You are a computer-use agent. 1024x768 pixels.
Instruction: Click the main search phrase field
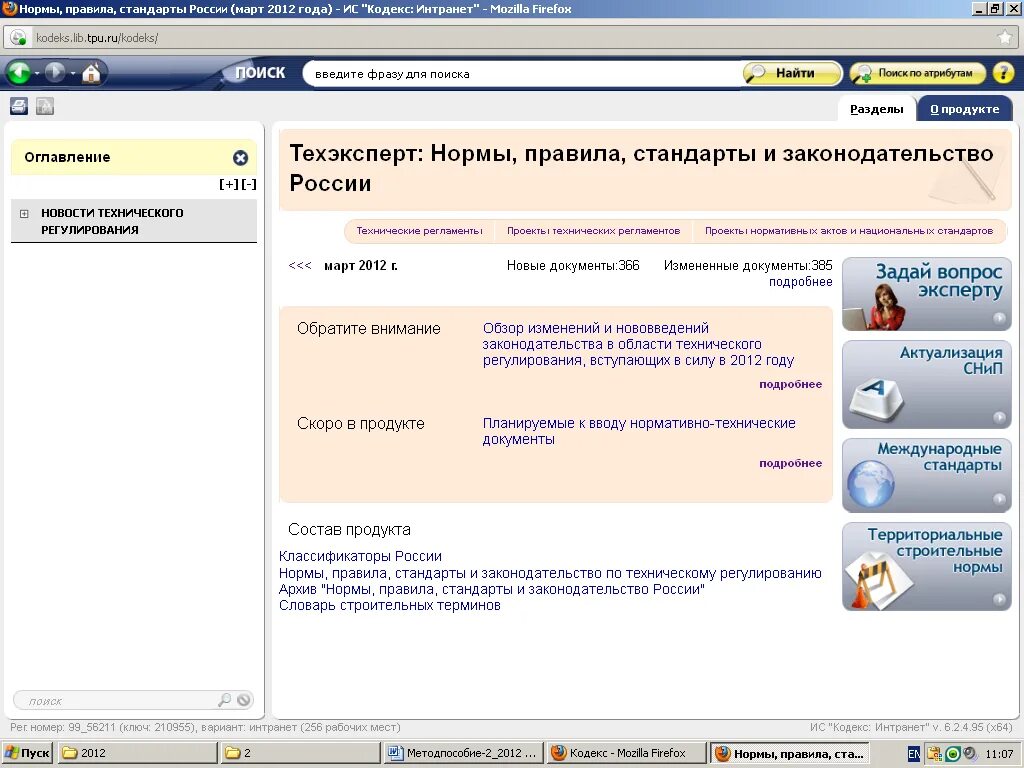coord(522,74)
